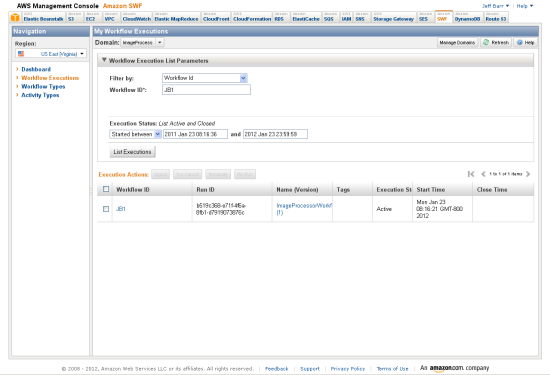Click the Help button with question icon
Image resolution: width=550 pixels, height=375 pixels.
525,42
